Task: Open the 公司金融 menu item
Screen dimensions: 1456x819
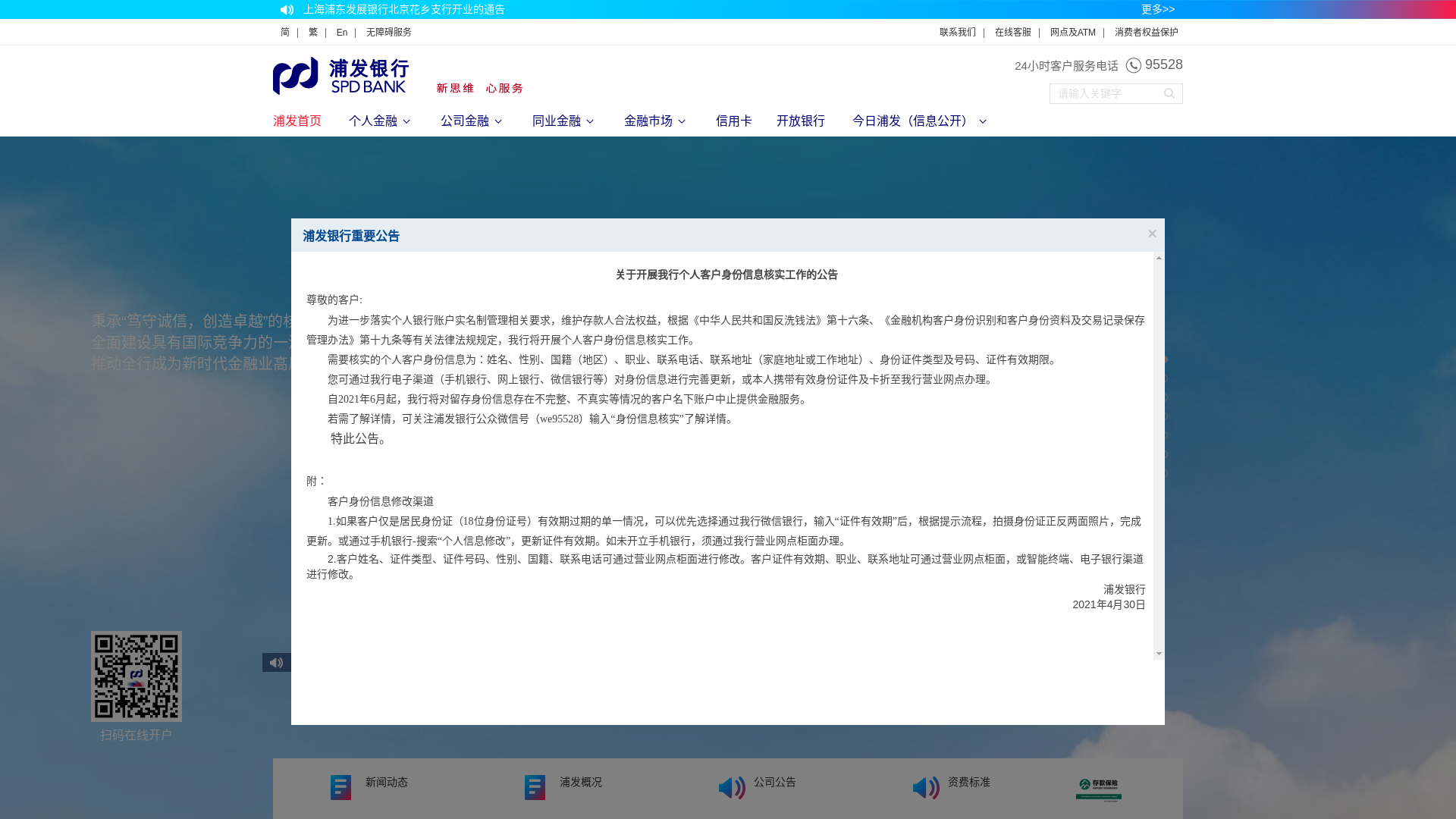Action: coord(465,121)
